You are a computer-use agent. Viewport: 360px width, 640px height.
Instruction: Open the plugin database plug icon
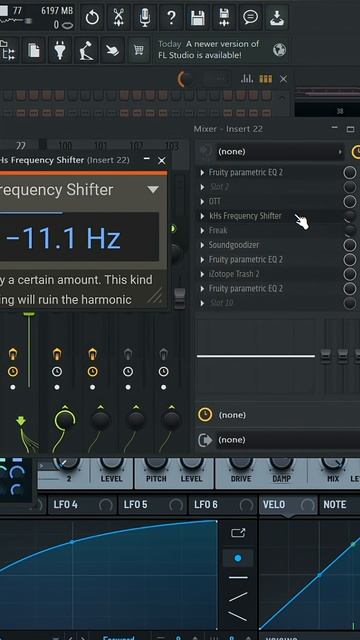[60, 50]
